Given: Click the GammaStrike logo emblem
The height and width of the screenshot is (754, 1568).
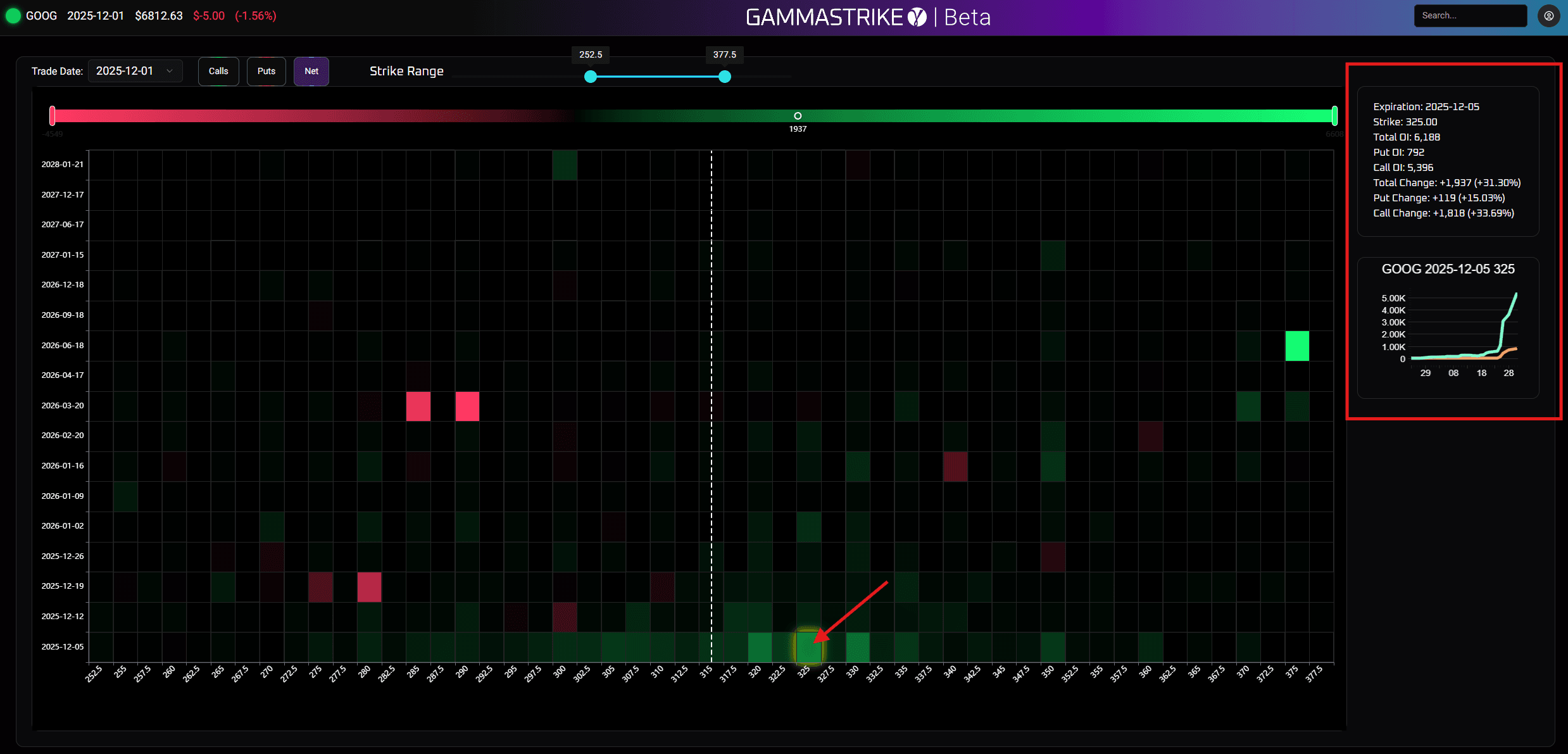Looking at the screenshot, I should pyautogui.click(x=917, y=17).
